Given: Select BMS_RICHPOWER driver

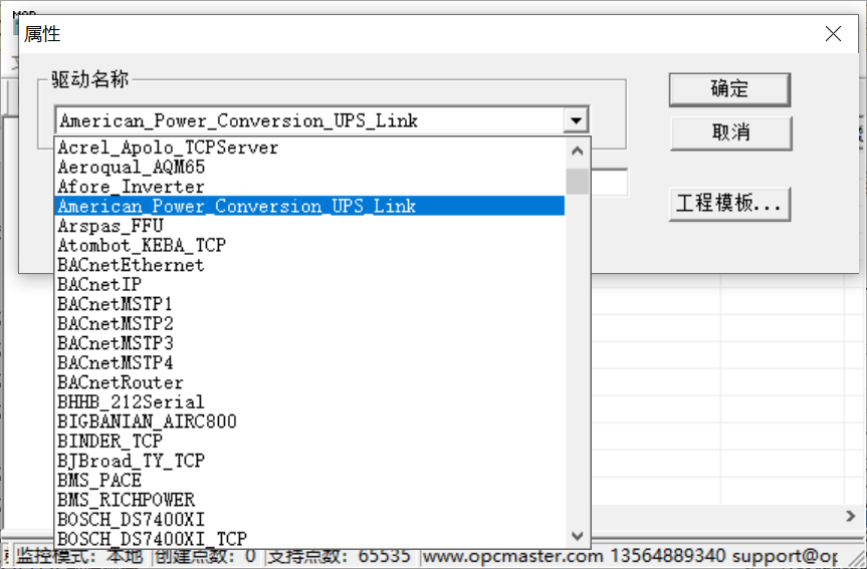Looking at the screenshot, I should (x=310, y=500).
